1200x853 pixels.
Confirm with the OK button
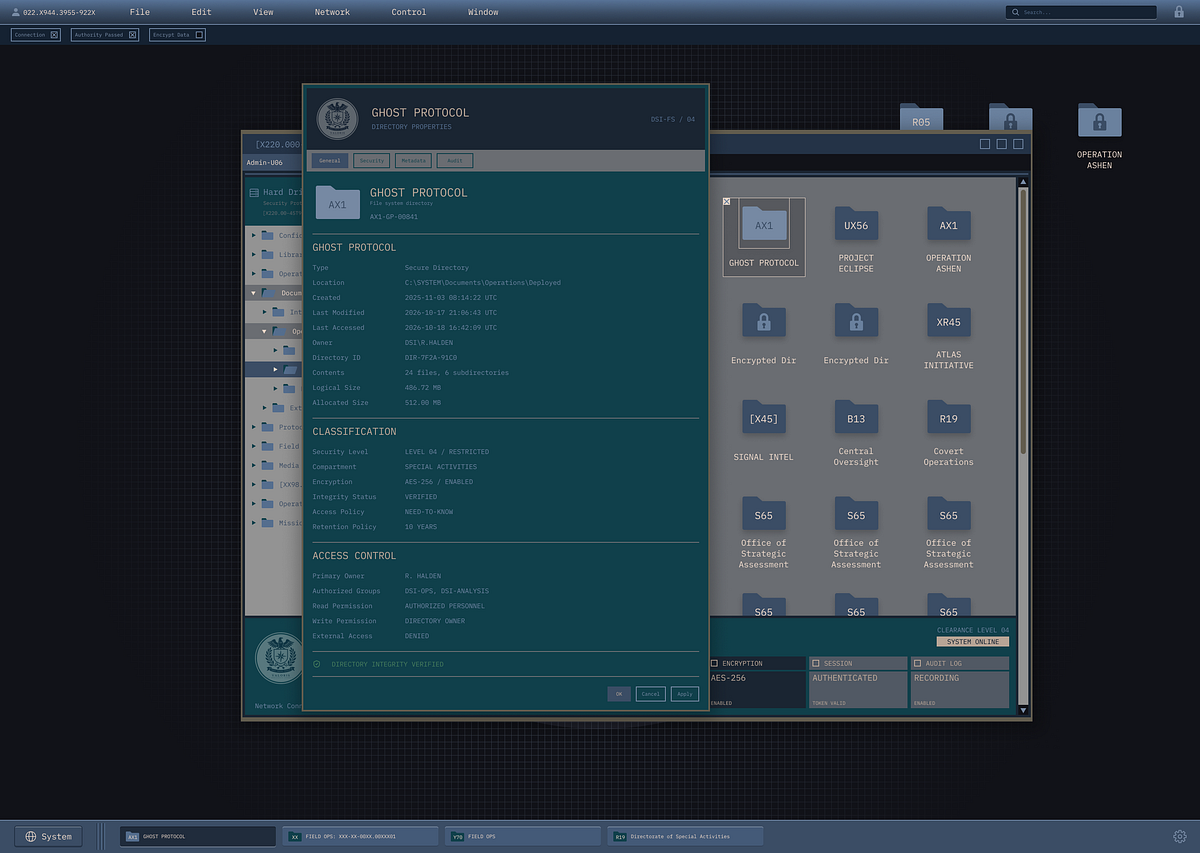pyautogui.click(x=619, y=694)
